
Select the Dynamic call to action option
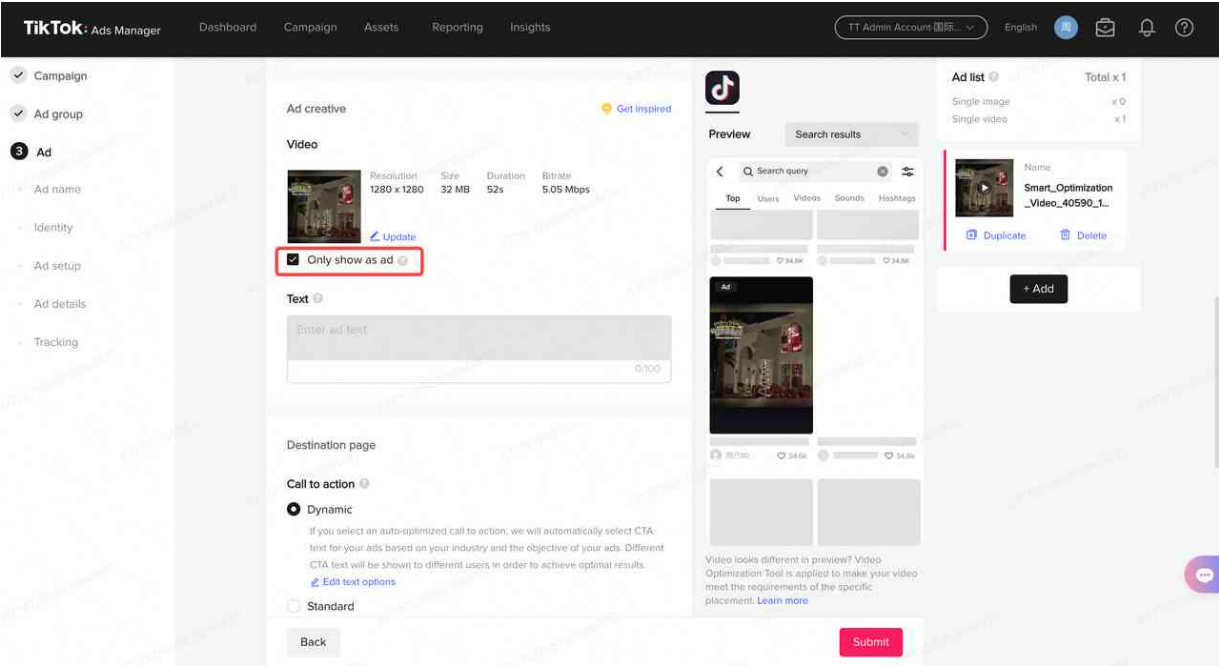coord(294,509)
